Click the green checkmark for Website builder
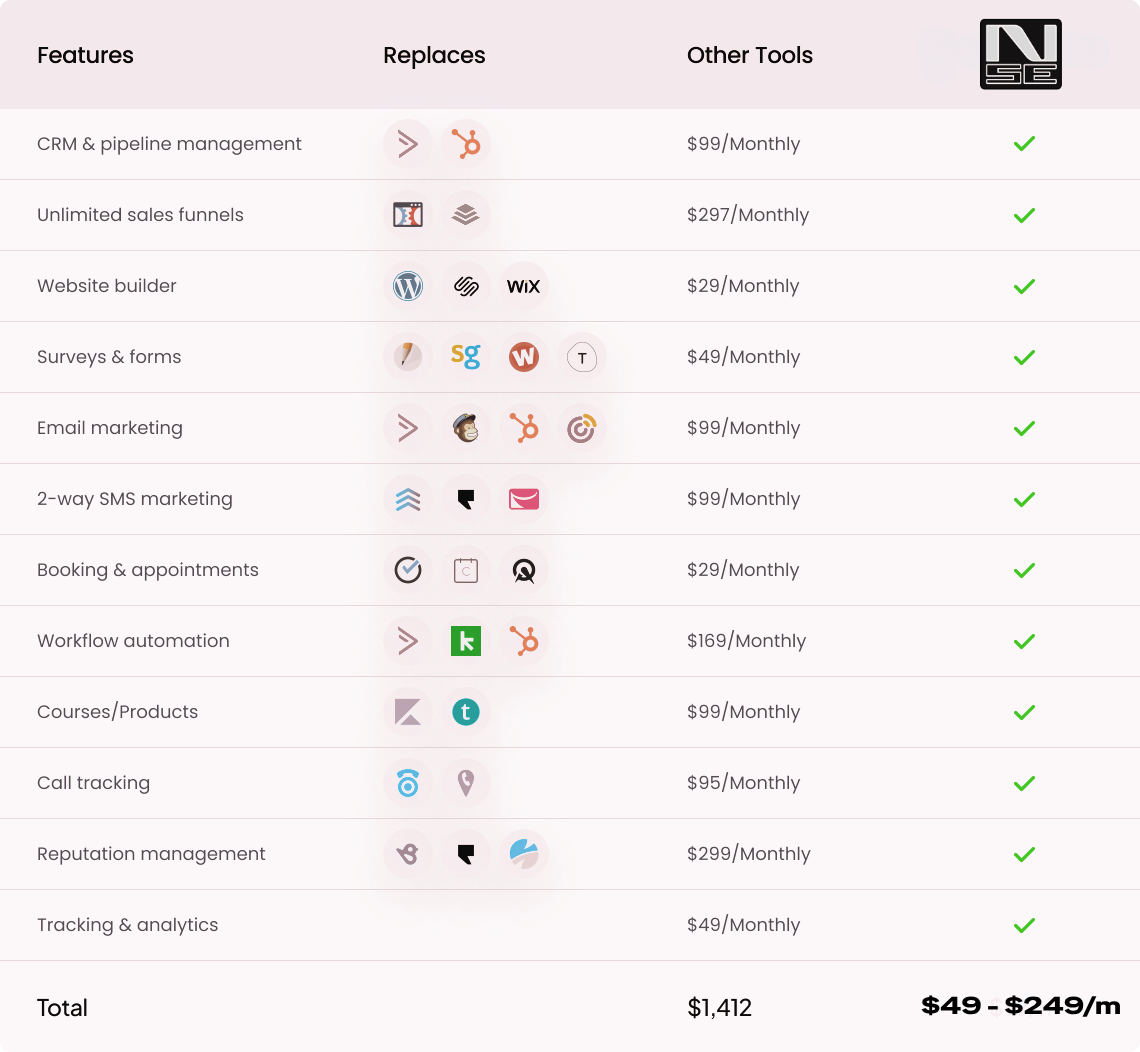The image size is (1140, 1052). (x=1024, y=286)
